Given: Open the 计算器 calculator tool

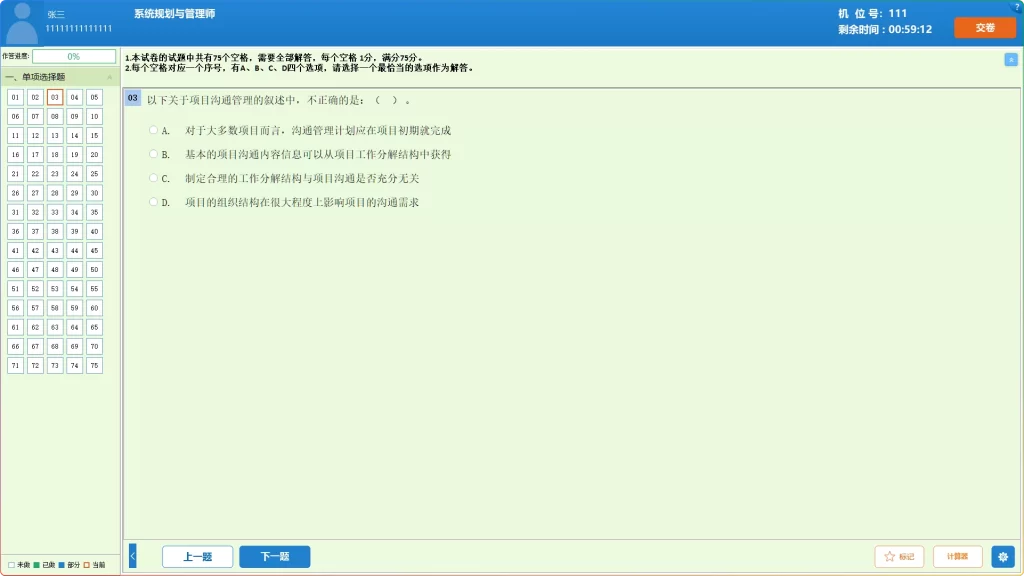Looking at the screenshot, I should pyautogui.click(x=957, y=557).
